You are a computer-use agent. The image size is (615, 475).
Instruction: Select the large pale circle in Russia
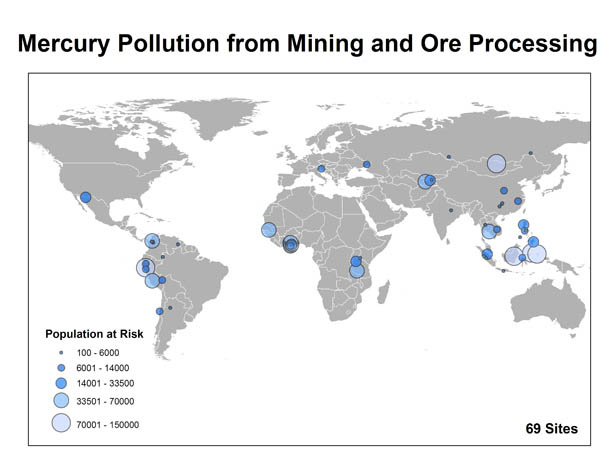tap(496, 165)
